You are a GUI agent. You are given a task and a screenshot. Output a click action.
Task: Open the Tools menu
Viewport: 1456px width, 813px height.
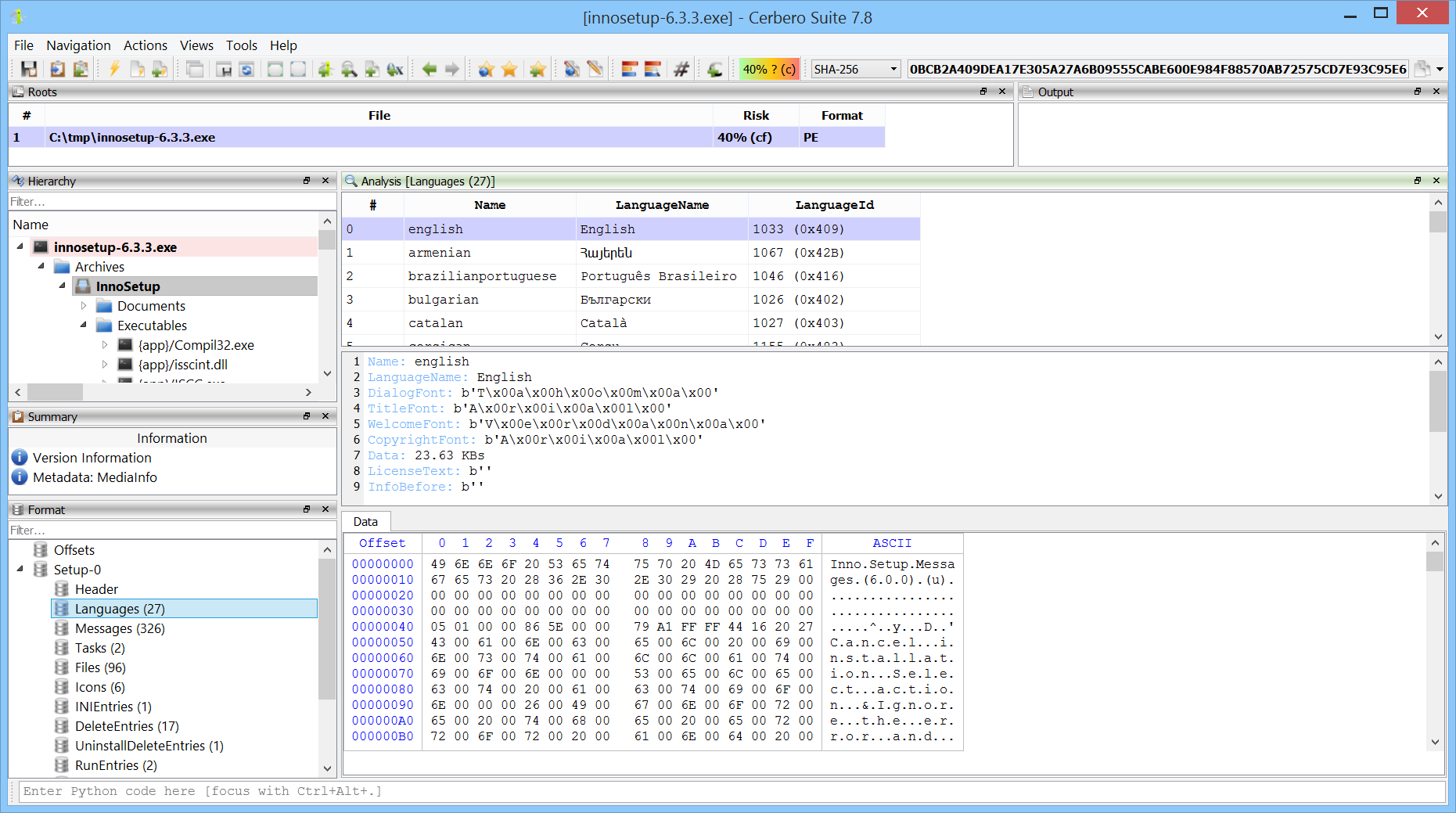click(242, 45)
